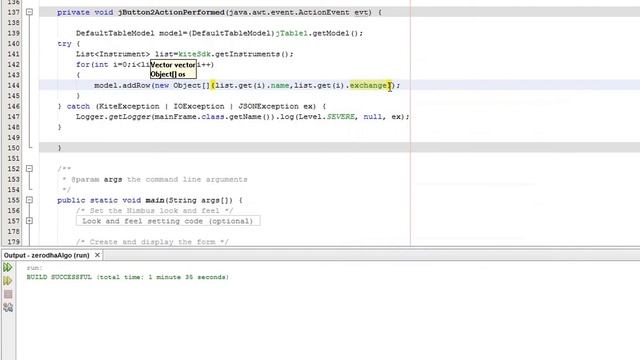Click the 'name' field in line 144

click(280, 85)
